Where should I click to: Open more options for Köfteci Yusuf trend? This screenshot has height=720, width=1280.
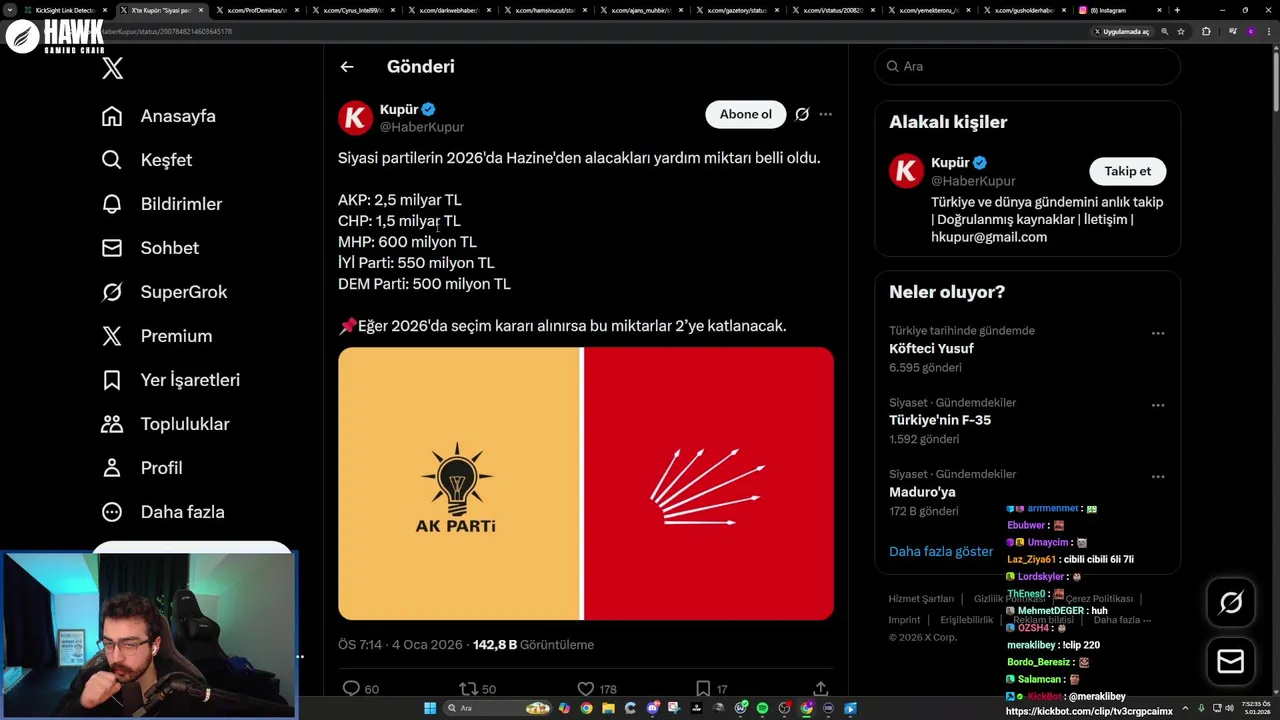point(1158,333)
